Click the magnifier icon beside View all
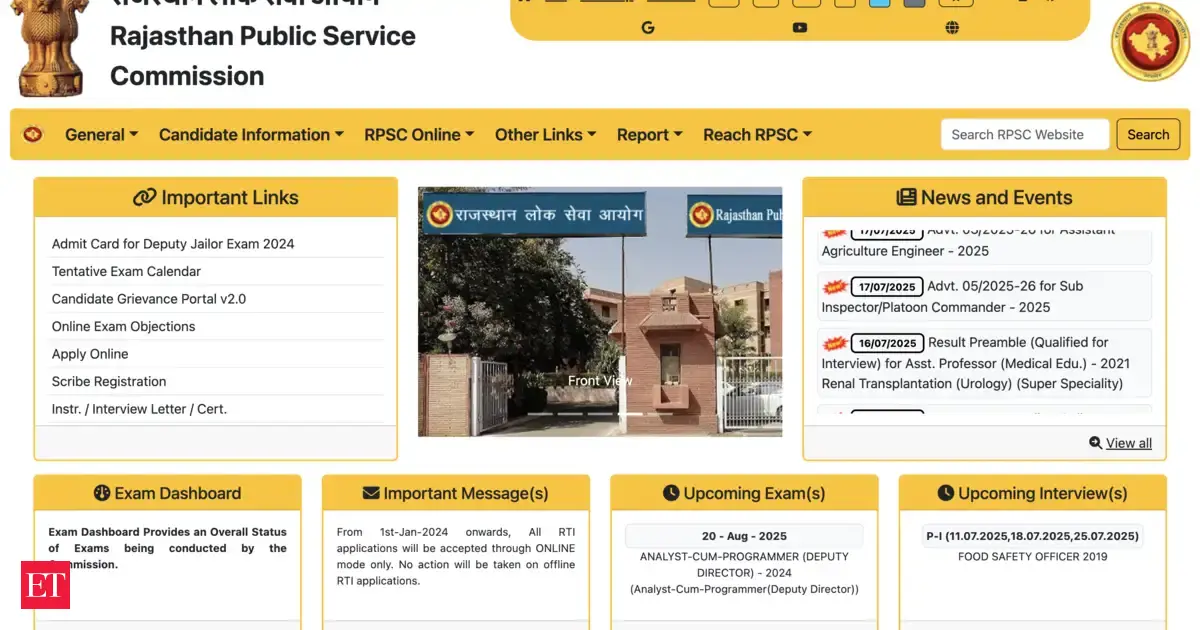The image size is (1200, 630). (1096, 443)
